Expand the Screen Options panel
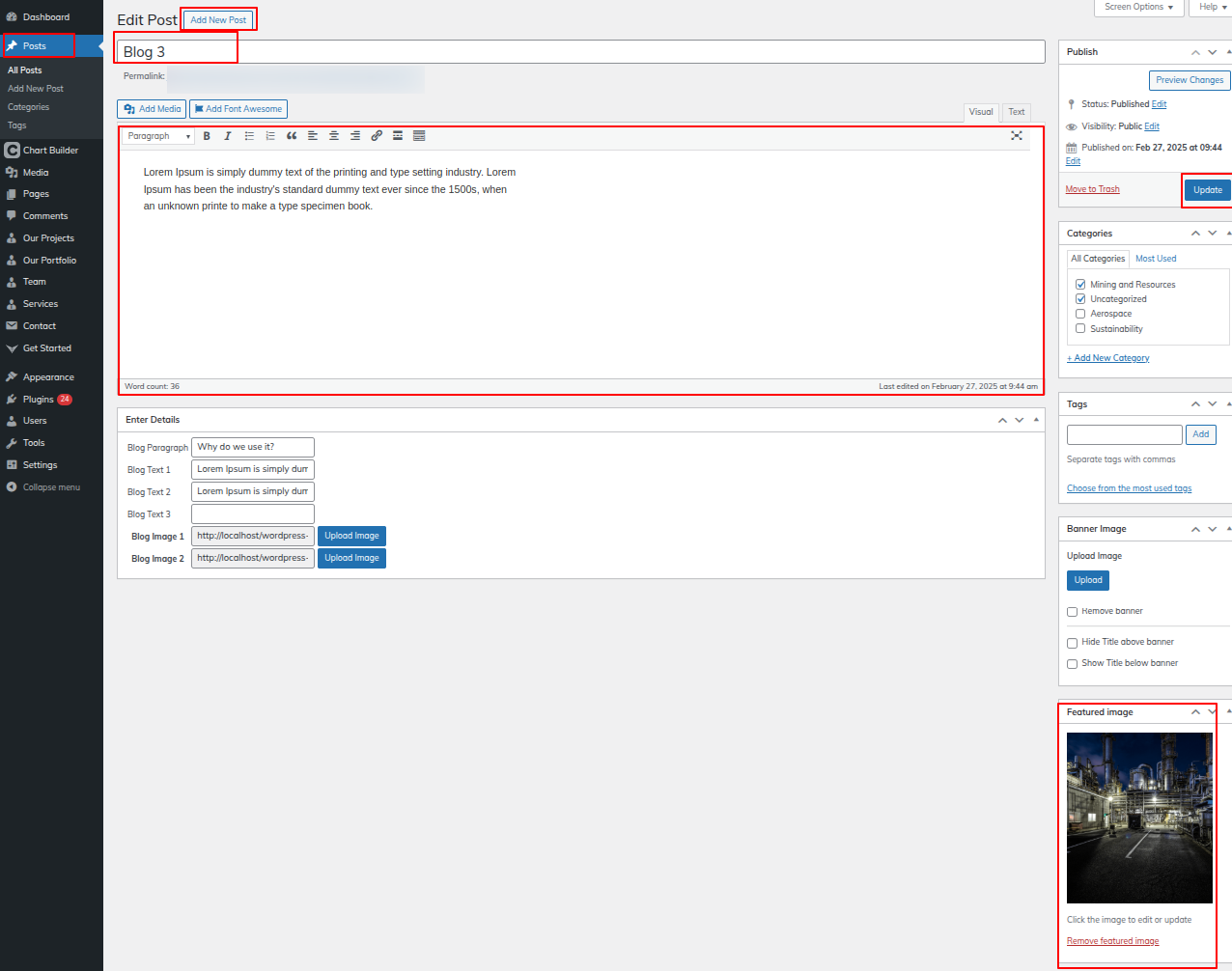This screenshot has height=971, width=1232. [x=1138, y=7]
